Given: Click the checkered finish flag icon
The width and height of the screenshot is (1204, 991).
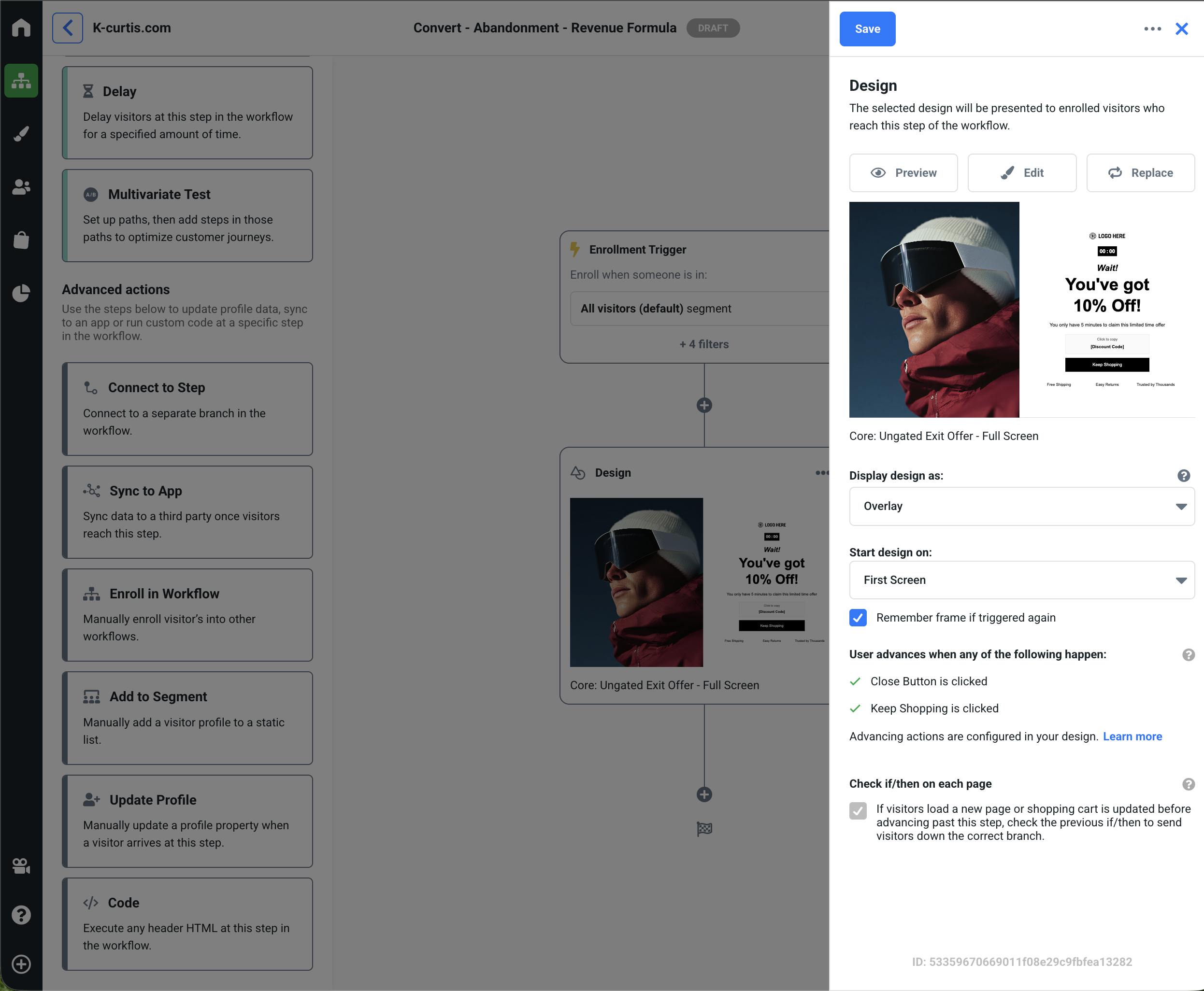Looking at the screenshot, I should pos(704,829).
